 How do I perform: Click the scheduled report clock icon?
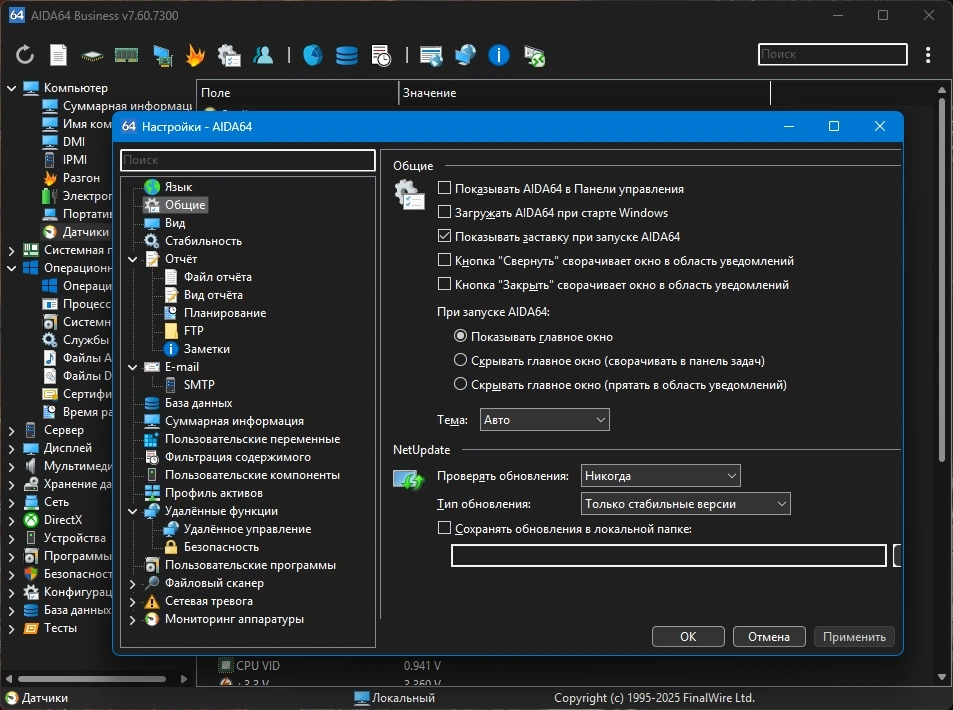tap(381, 55)
